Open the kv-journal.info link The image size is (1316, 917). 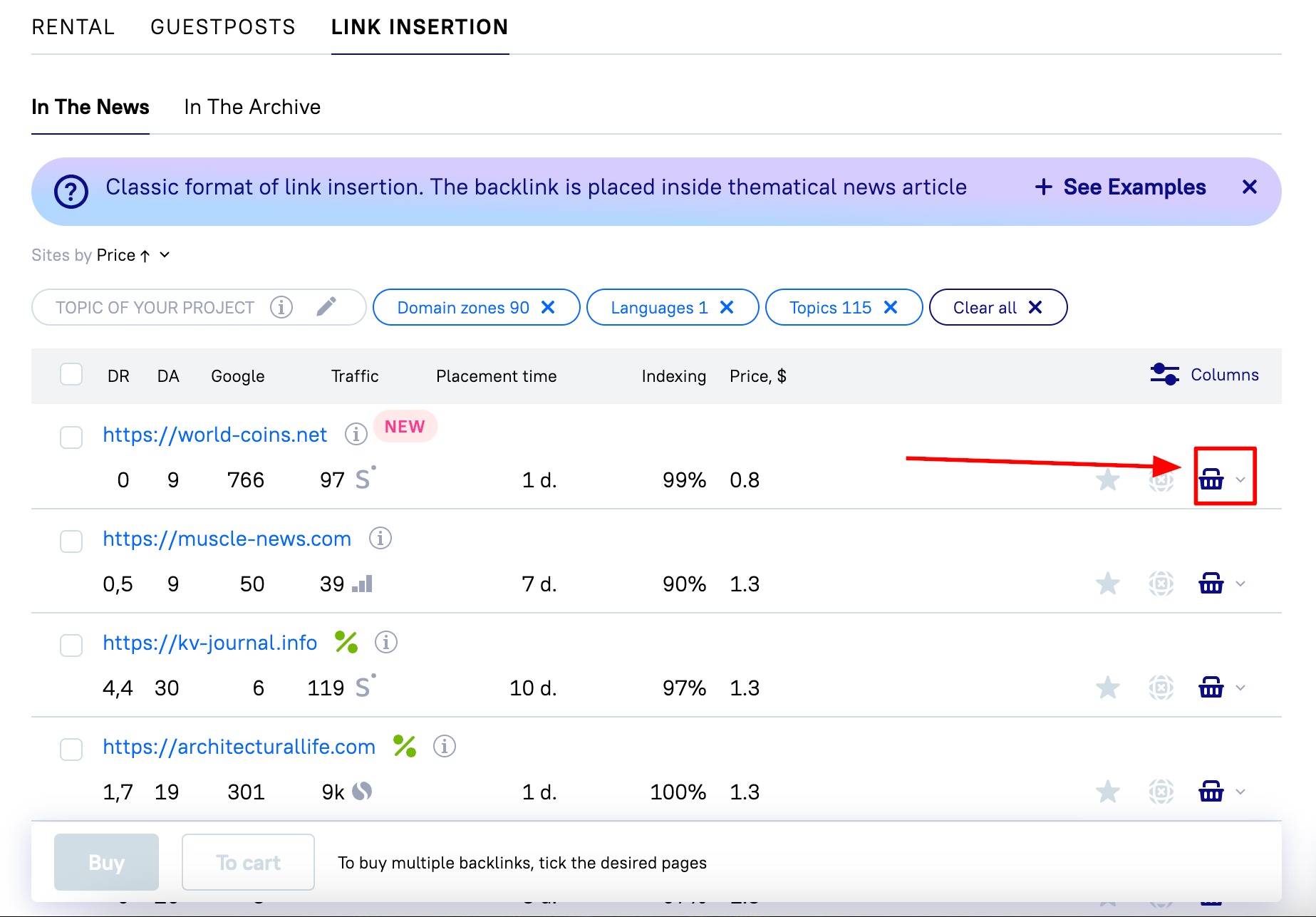coord(209,643)
